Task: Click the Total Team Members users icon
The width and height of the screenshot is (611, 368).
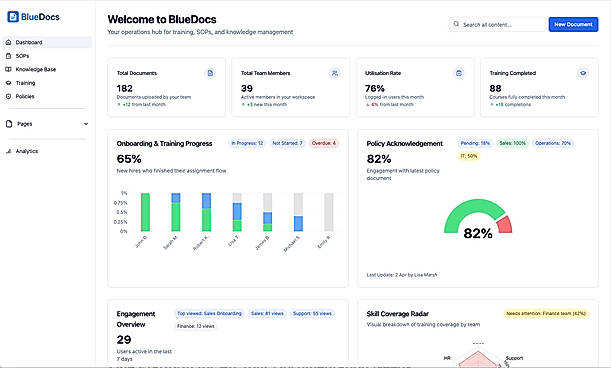Action: [x=334, y=73]
